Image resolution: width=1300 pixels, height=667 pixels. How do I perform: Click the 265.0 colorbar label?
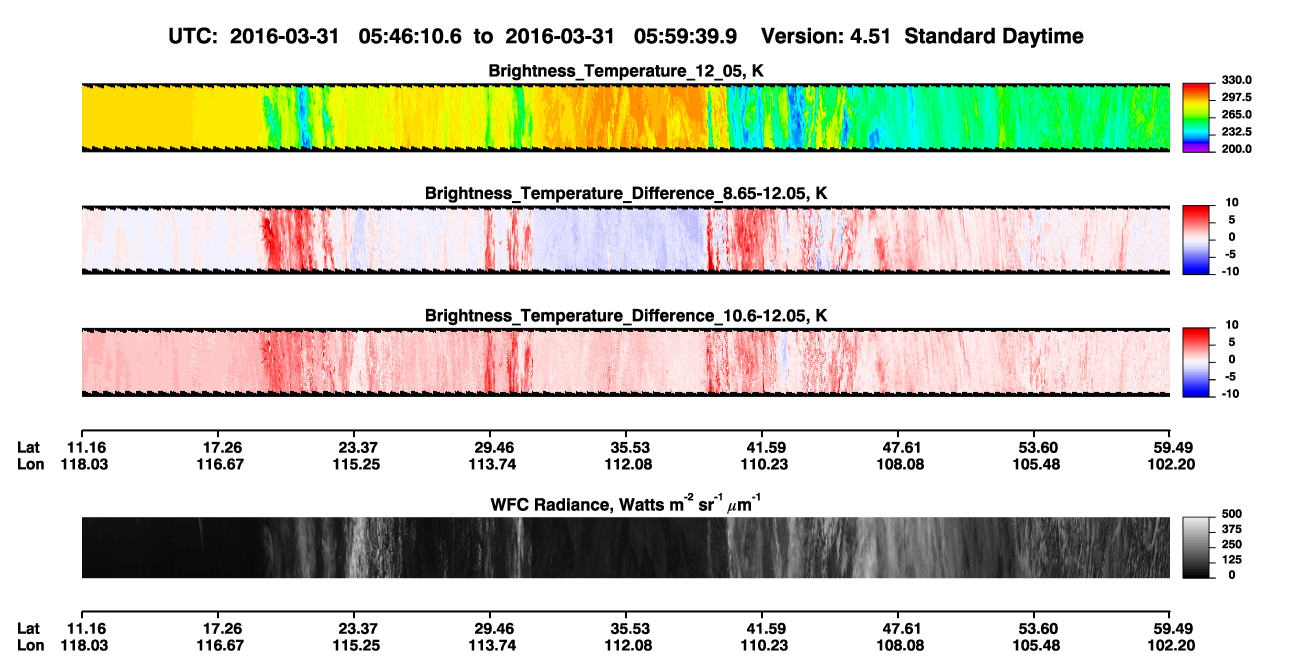pyautogui.click(x=1237, y=114)
